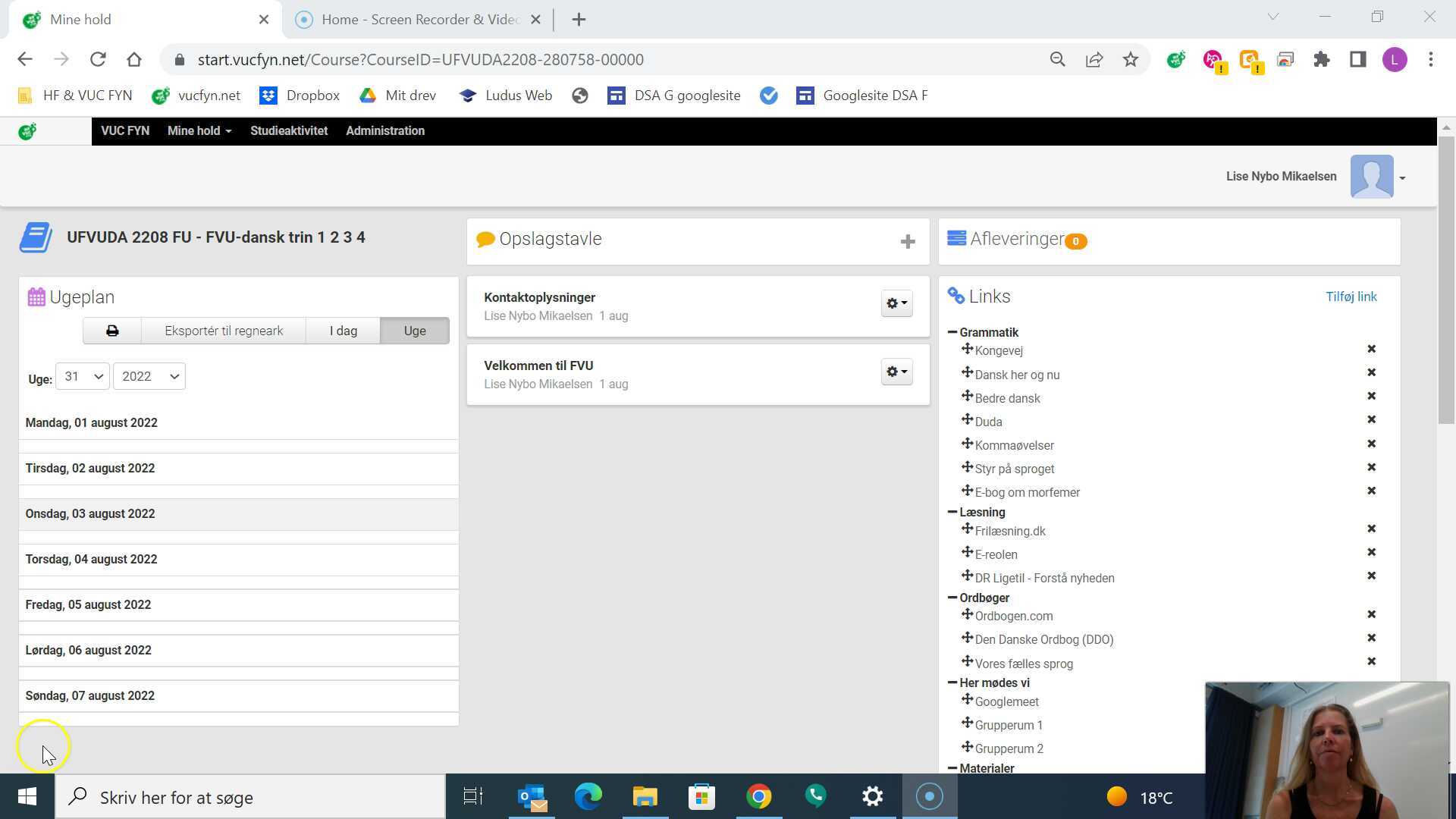Viewport: 1456px width, 819px height.
Task: Collapse the Læsning link group
Action: (x=952, y=512)
